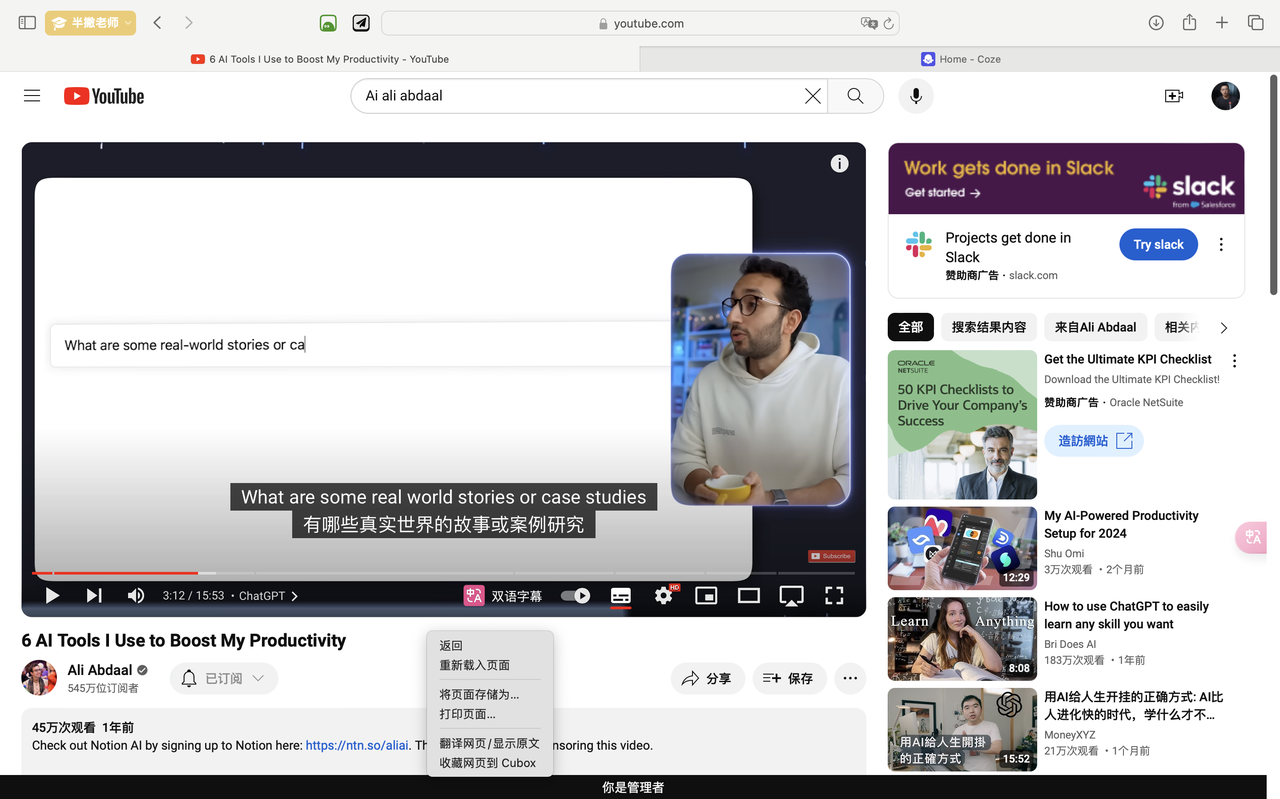Click the voice search microphone icon
This screenshot has height=799, width=1280.
coord(915,96)
